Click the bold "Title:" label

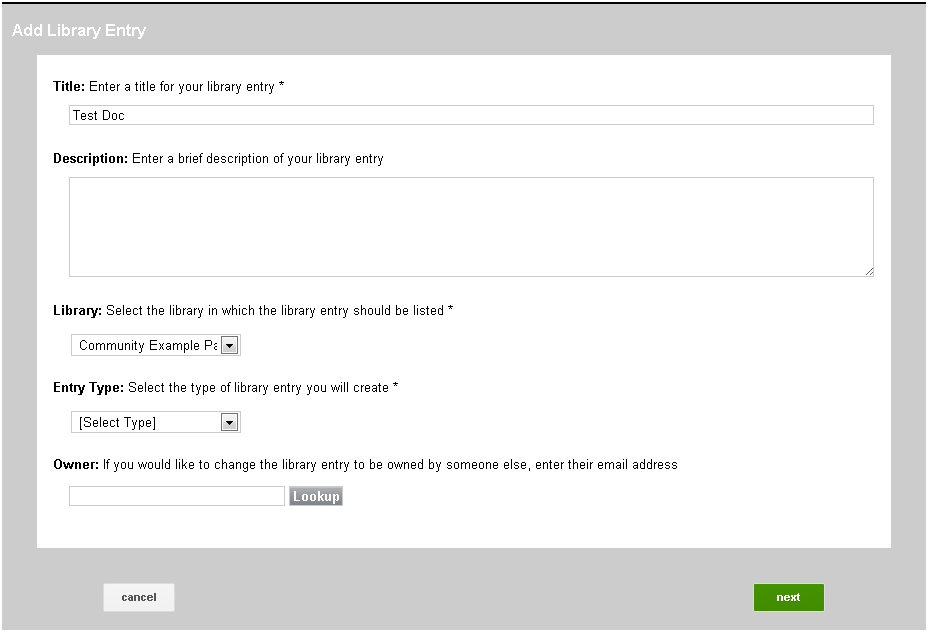[x=69, y=87]
